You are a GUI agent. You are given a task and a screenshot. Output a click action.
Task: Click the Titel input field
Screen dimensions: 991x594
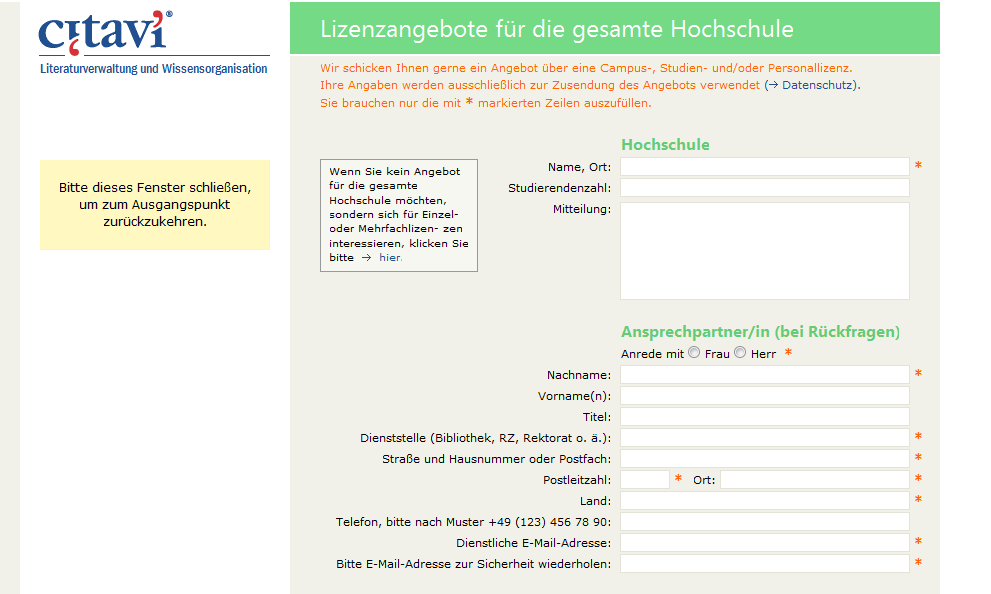(x=765, y=416)
